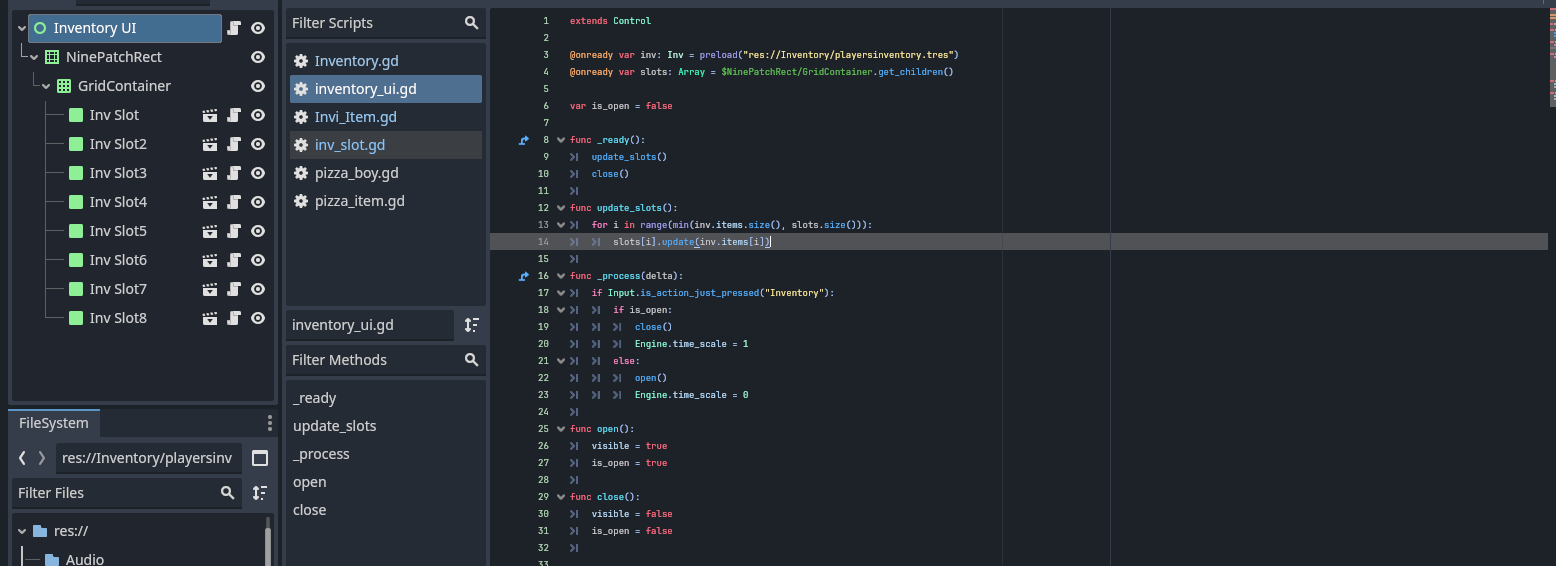The image size is (1556, 566).
Task: Select the Audio folder in FileSystem
Action: pyautogui.click(x=85, y=559)
